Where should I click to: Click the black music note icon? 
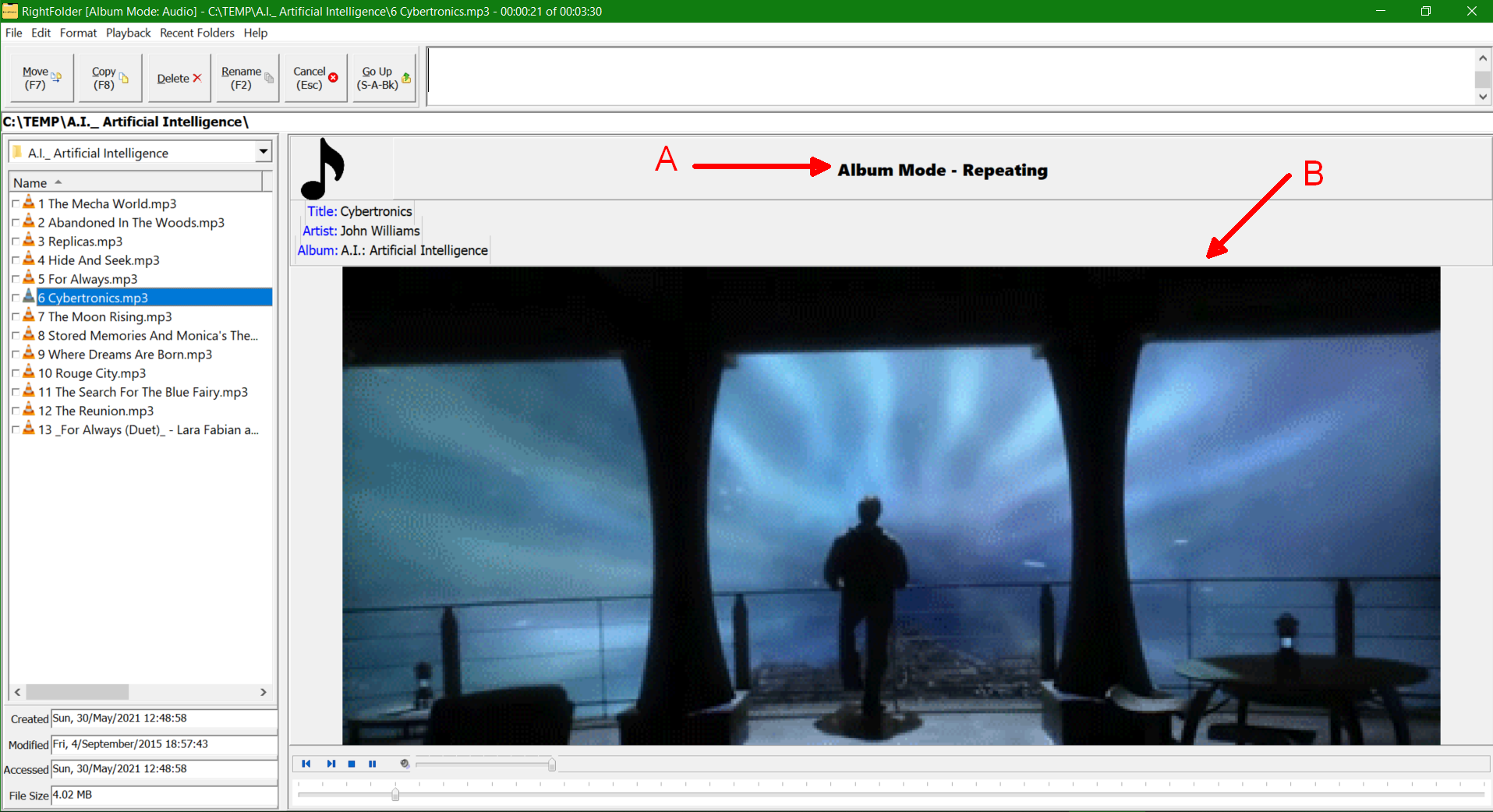(x=323, y=168)
